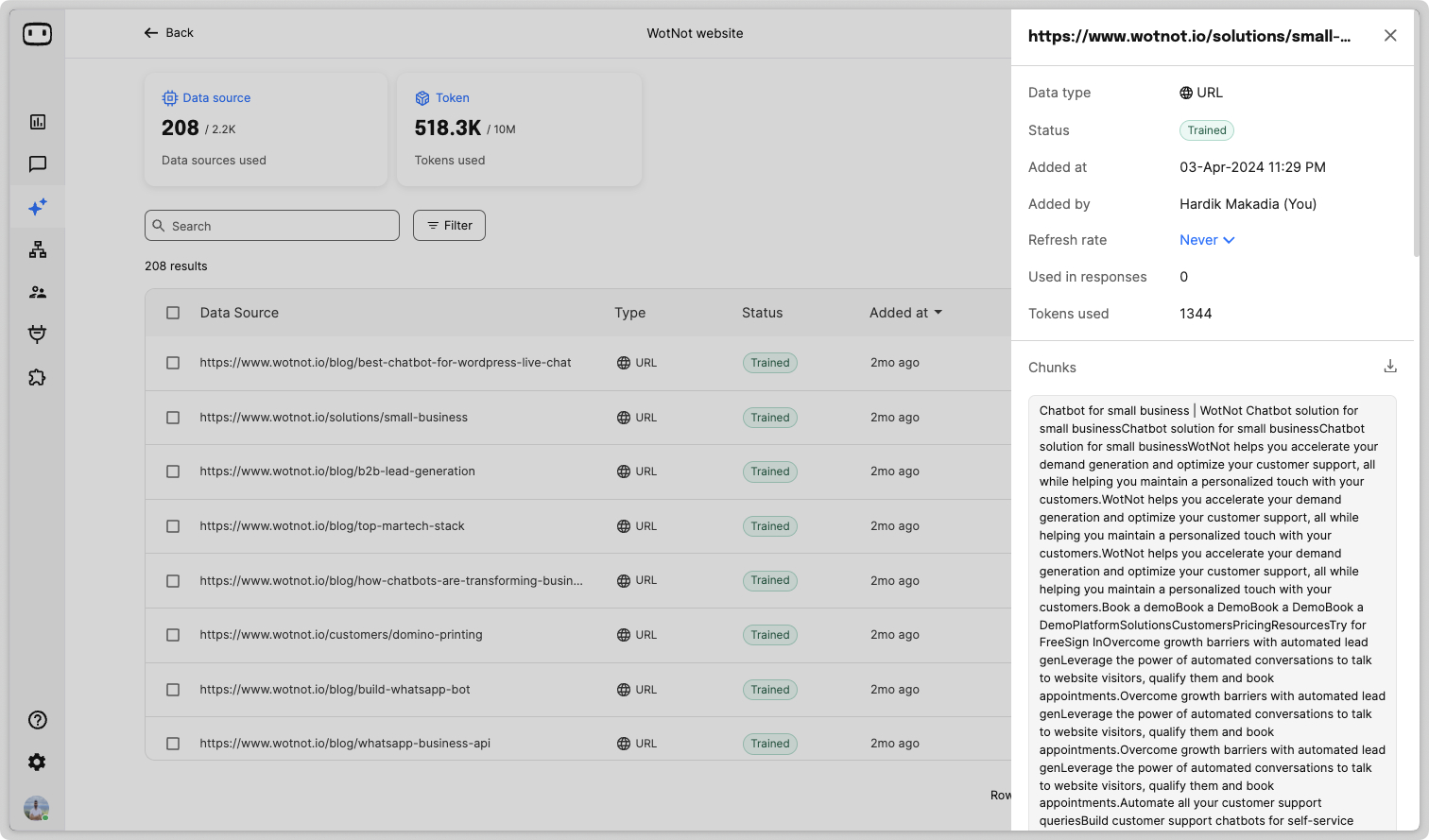Image resolution: width=1429 pixels, height=840 pixels.
Task: Open the top-martech-stack data source row
Action: coord(333,526)
